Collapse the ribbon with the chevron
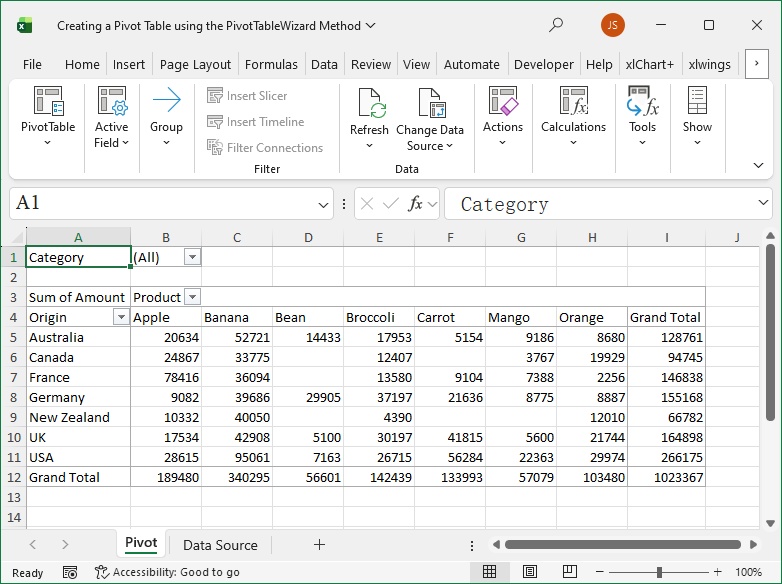 click(758, 166)
